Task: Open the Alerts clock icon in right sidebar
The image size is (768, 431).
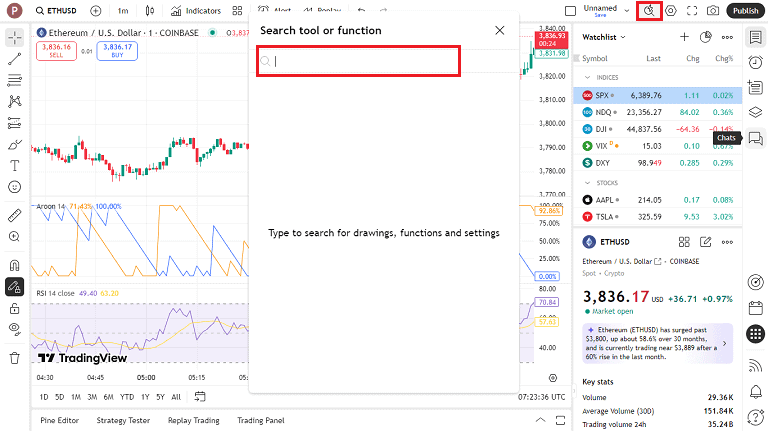Action: pos(755,62)
